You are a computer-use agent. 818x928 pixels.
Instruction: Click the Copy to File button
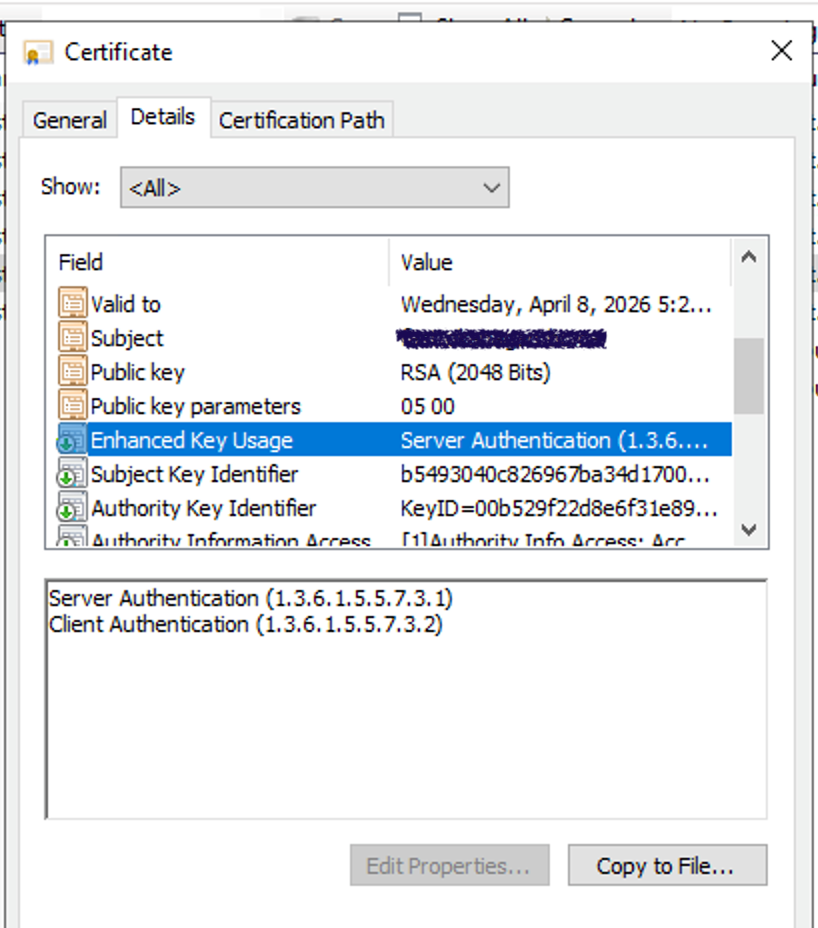666,866
